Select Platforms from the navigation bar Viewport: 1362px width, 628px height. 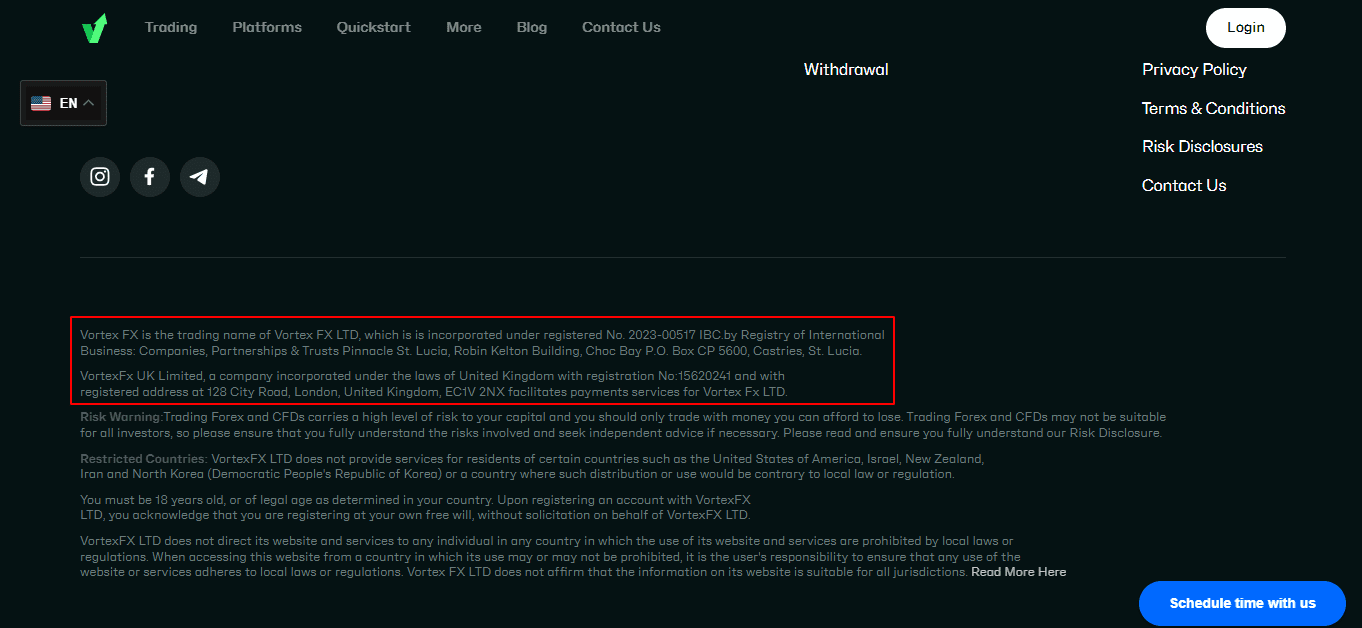click(266, 27)
